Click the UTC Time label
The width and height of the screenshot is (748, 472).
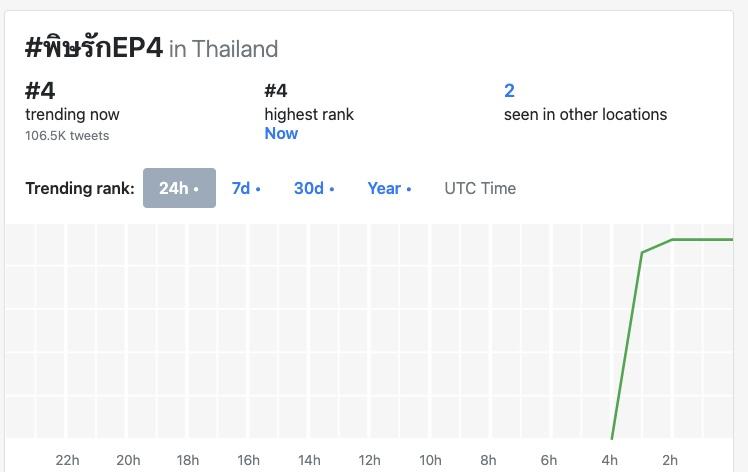(x=480, y=188)
